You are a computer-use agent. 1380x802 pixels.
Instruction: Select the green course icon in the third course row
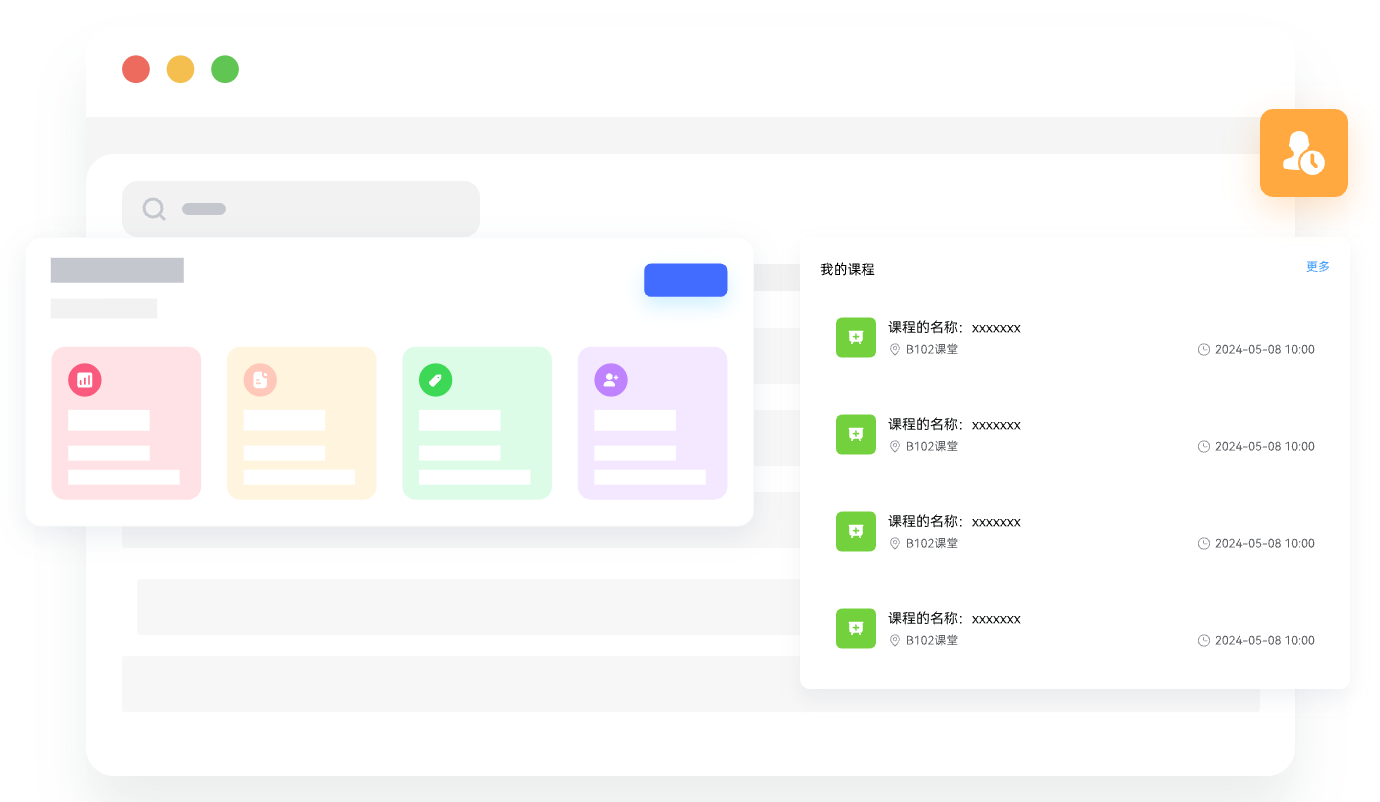point(856,532)
